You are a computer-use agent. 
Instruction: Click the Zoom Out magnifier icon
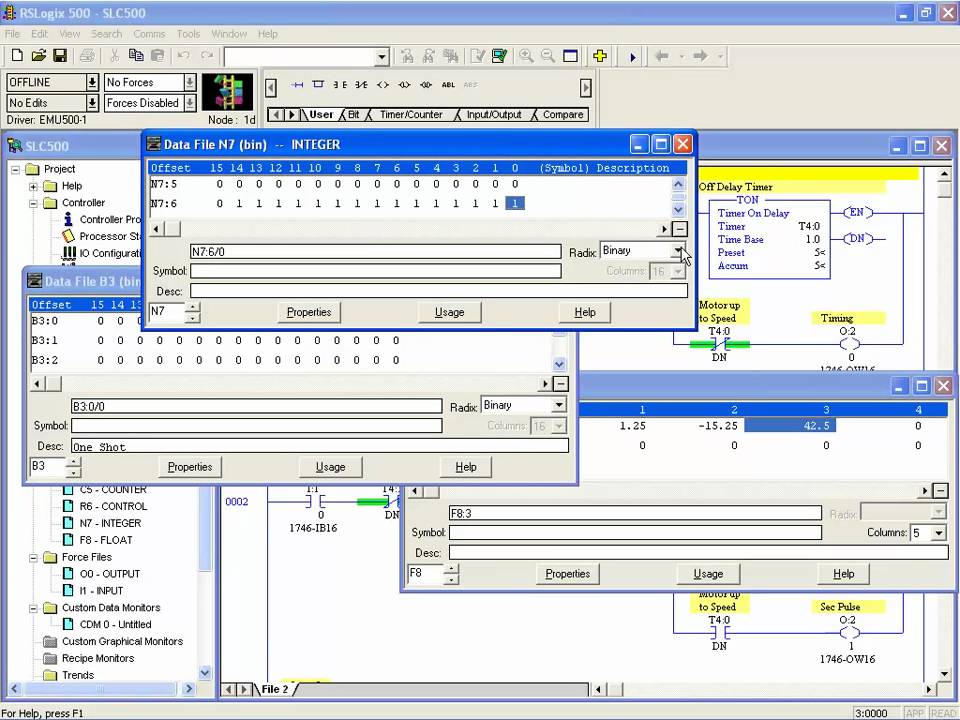[548, 56]
